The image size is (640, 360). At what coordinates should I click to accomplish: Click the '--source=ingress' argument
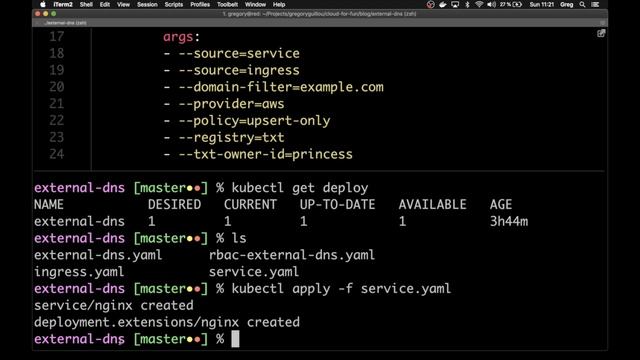[x=239, y=70]
